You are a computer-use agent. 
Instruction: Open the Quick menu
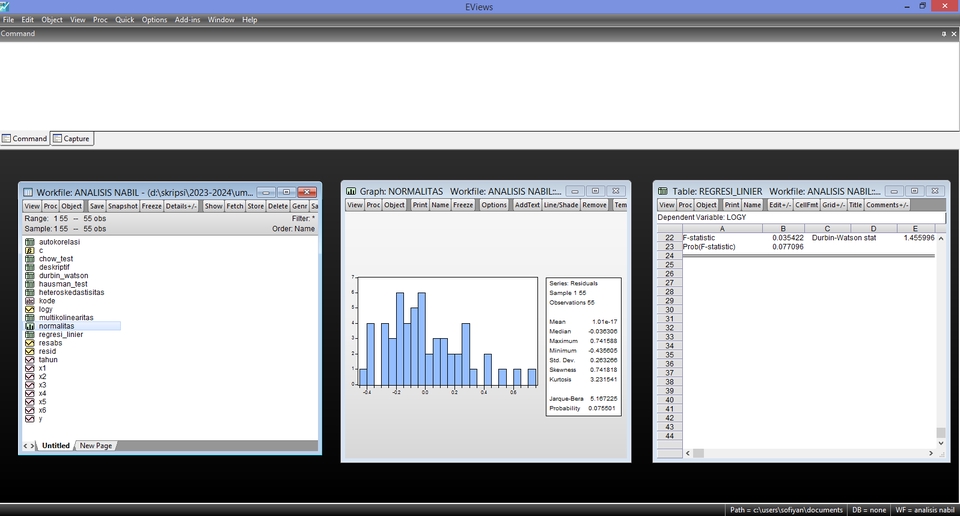124,20
